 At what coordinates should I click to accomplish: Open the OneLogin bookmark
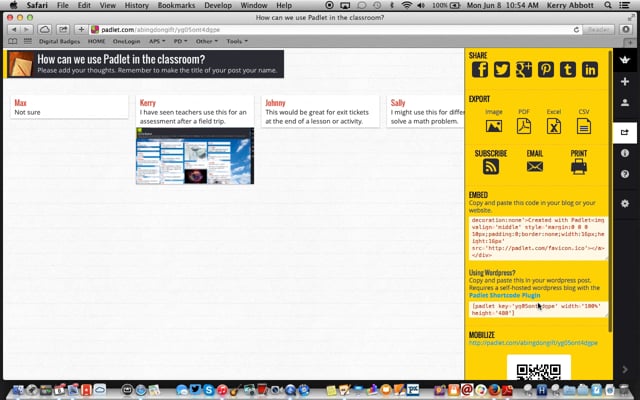click(126, 41)
